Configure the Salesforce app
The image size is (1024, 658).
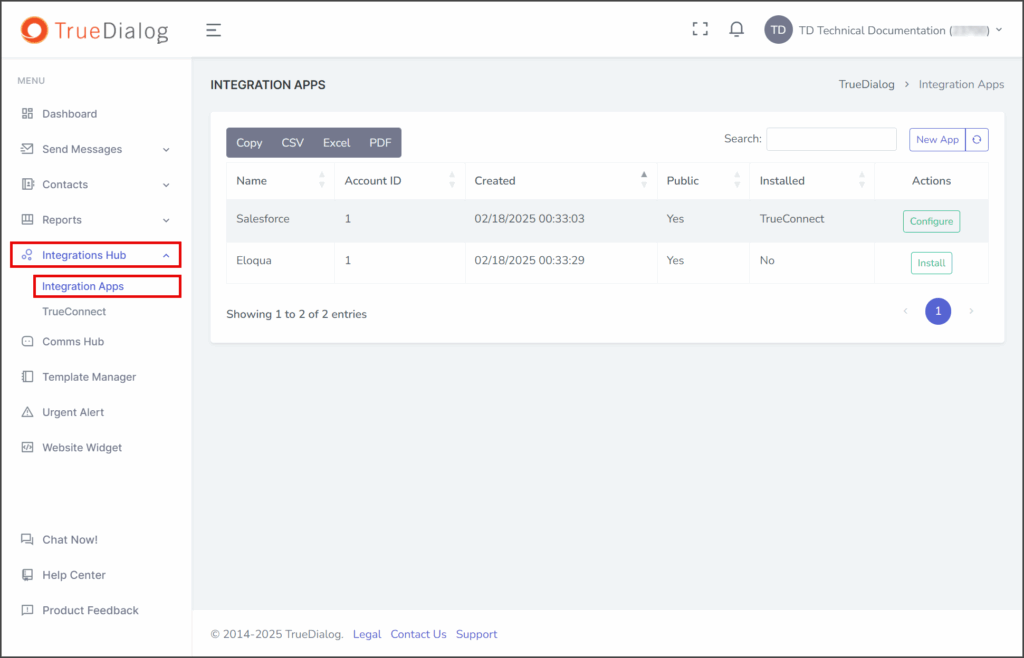pos(931,221)
